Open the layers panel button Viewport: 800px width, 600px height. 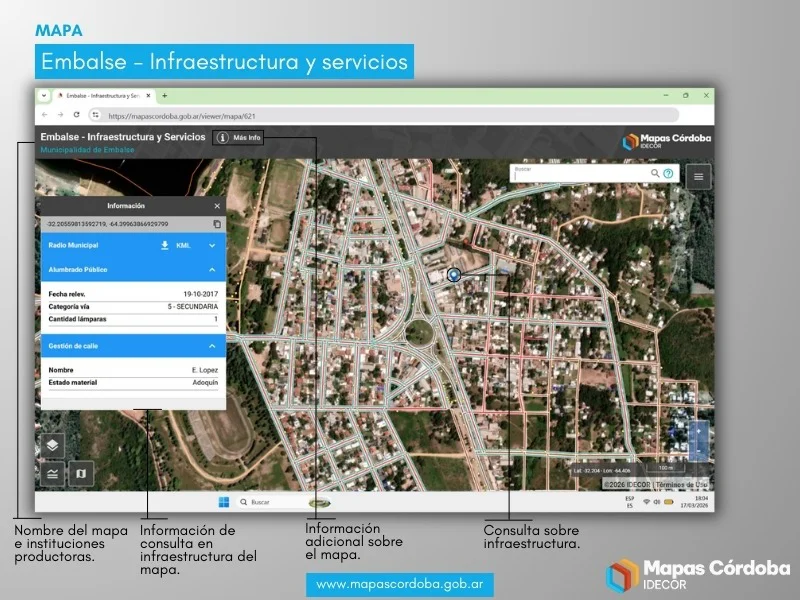[x=53, y=445]
